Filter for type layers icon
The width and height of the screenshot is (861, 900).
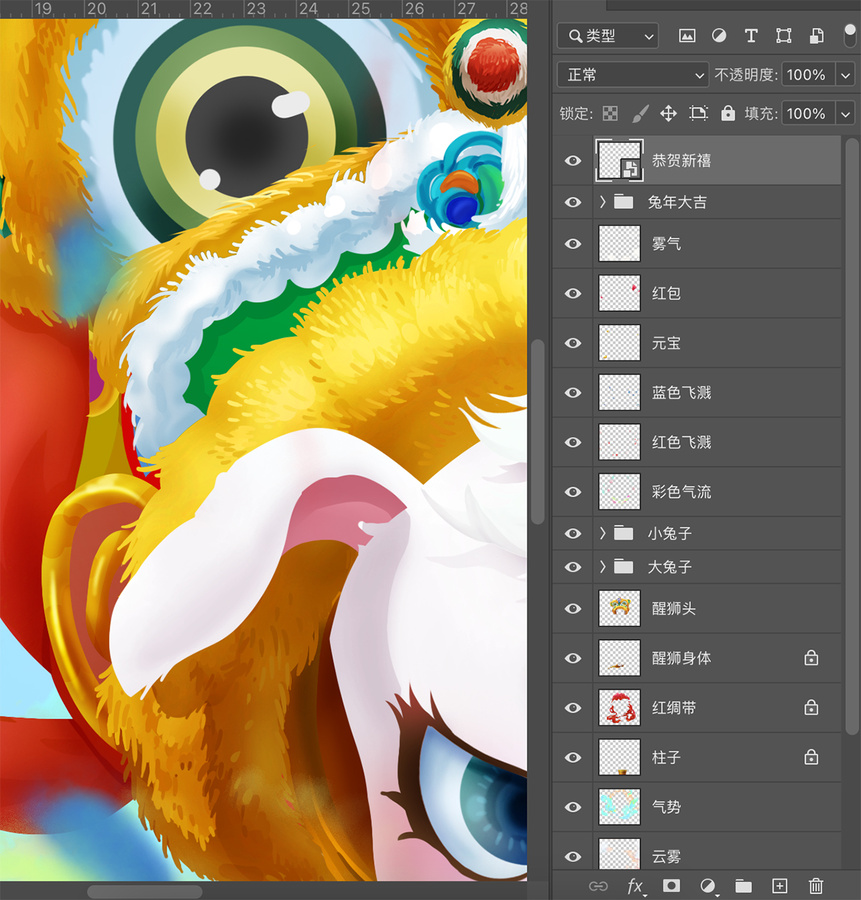[x=751, y=36]
